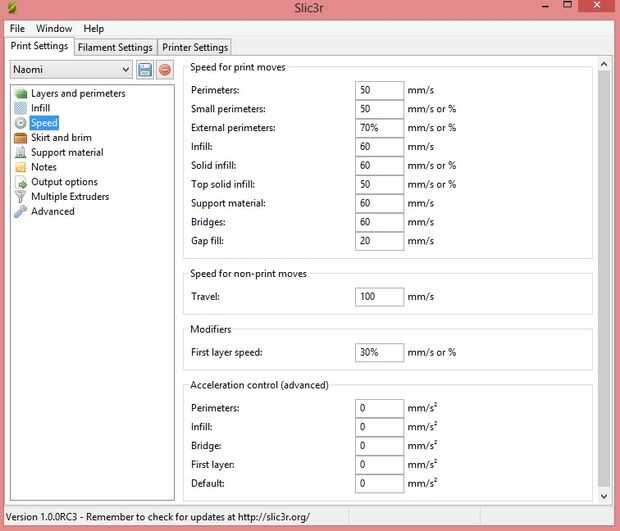Open Multiple Extruders settings
The image size is (620, 531).
point(70,197)
